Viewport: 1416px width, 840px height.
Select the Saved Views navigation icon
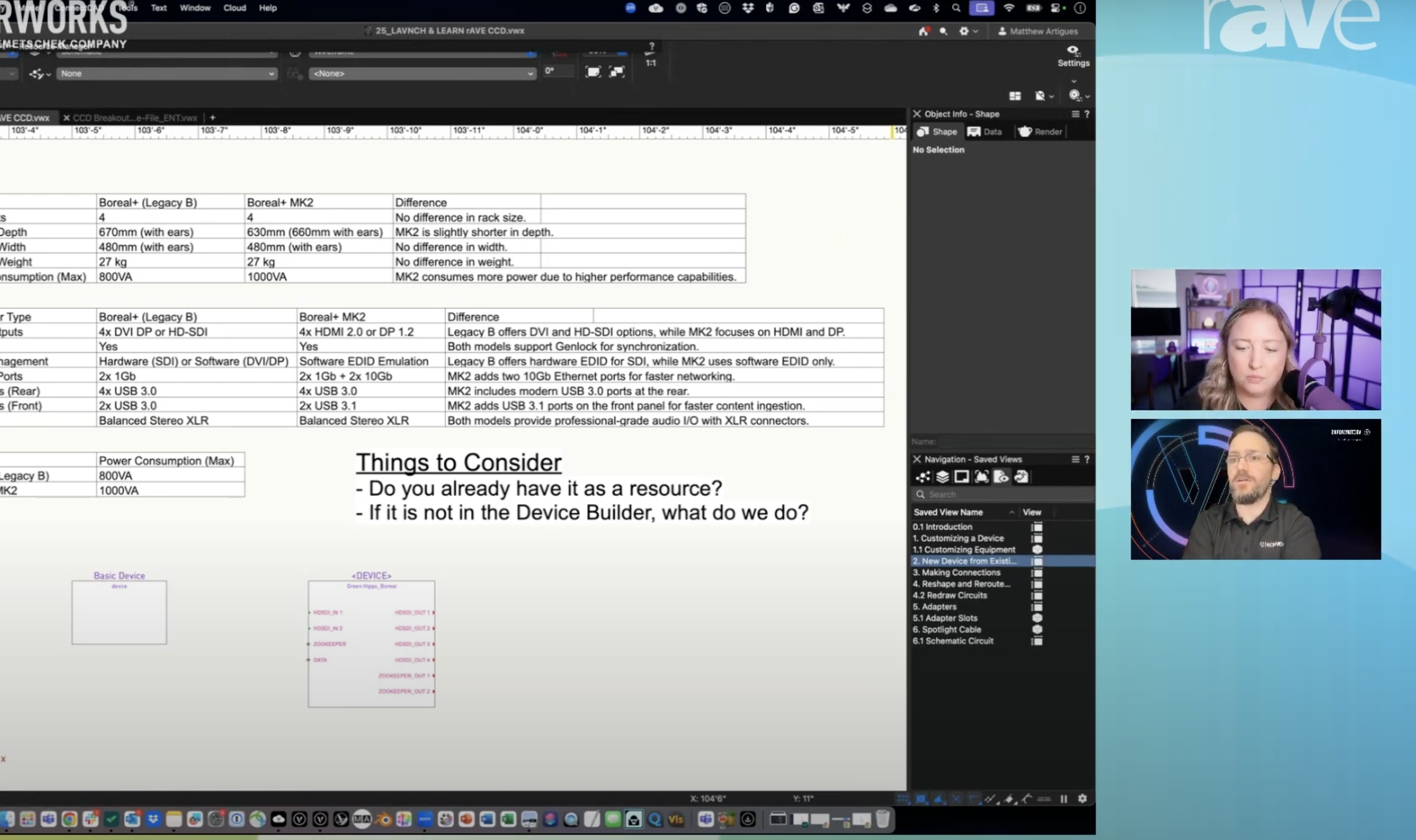tap(1001, 477)
